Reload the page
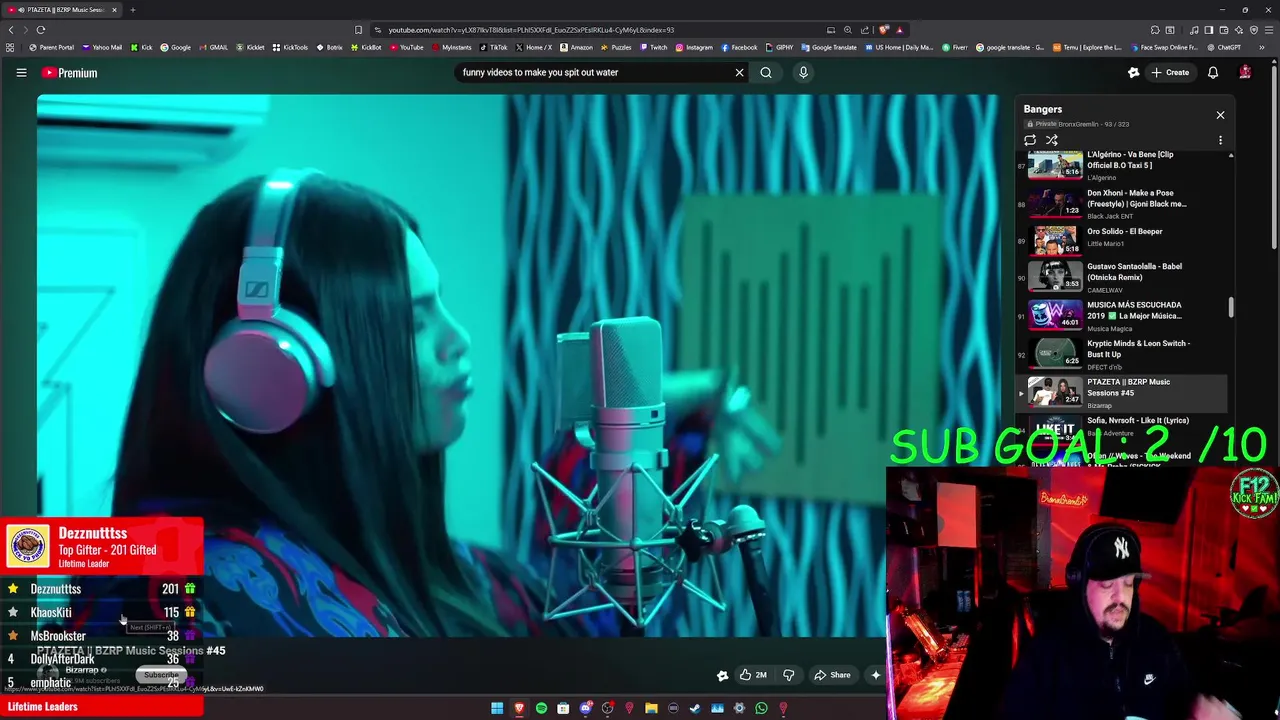 pos(41,30)
